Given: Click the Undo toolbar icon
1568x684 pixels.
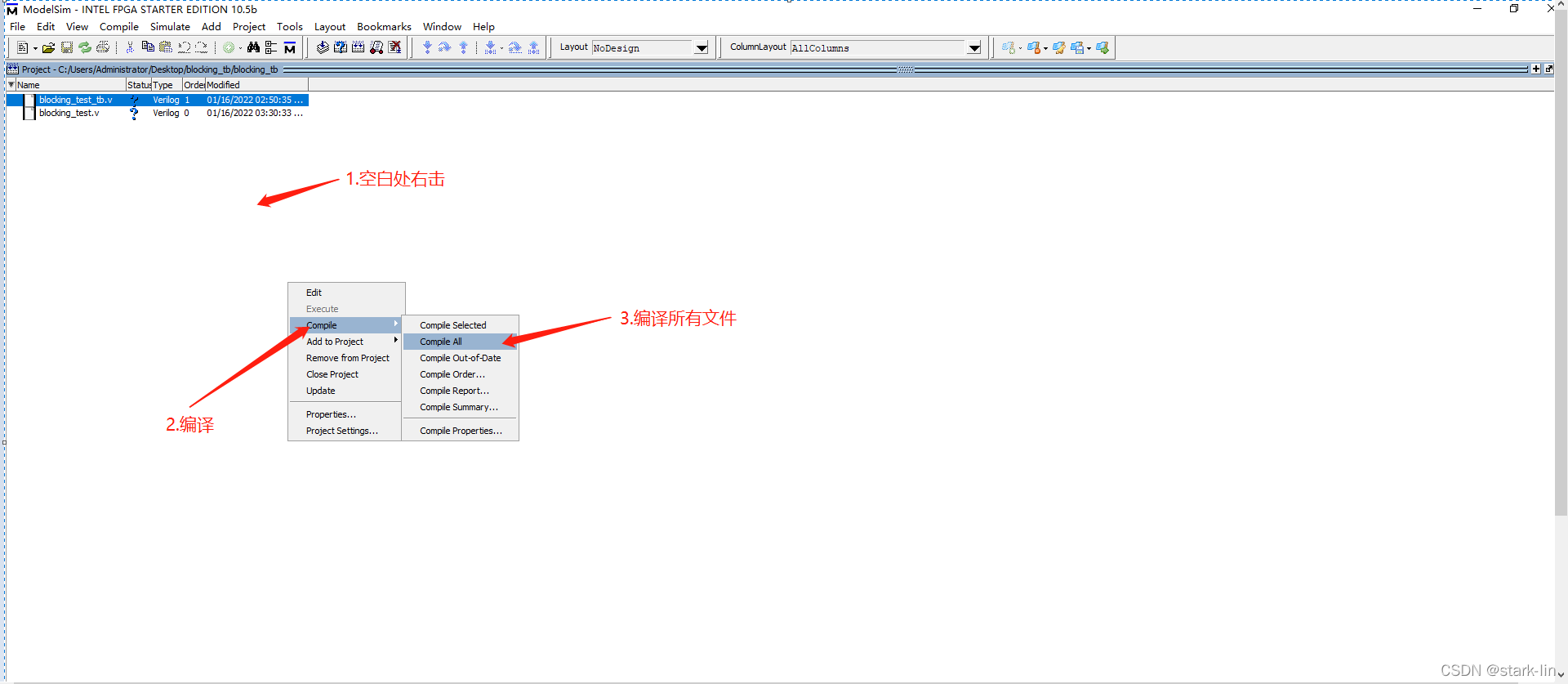Looking at the screenshot, I should point(184,47).
